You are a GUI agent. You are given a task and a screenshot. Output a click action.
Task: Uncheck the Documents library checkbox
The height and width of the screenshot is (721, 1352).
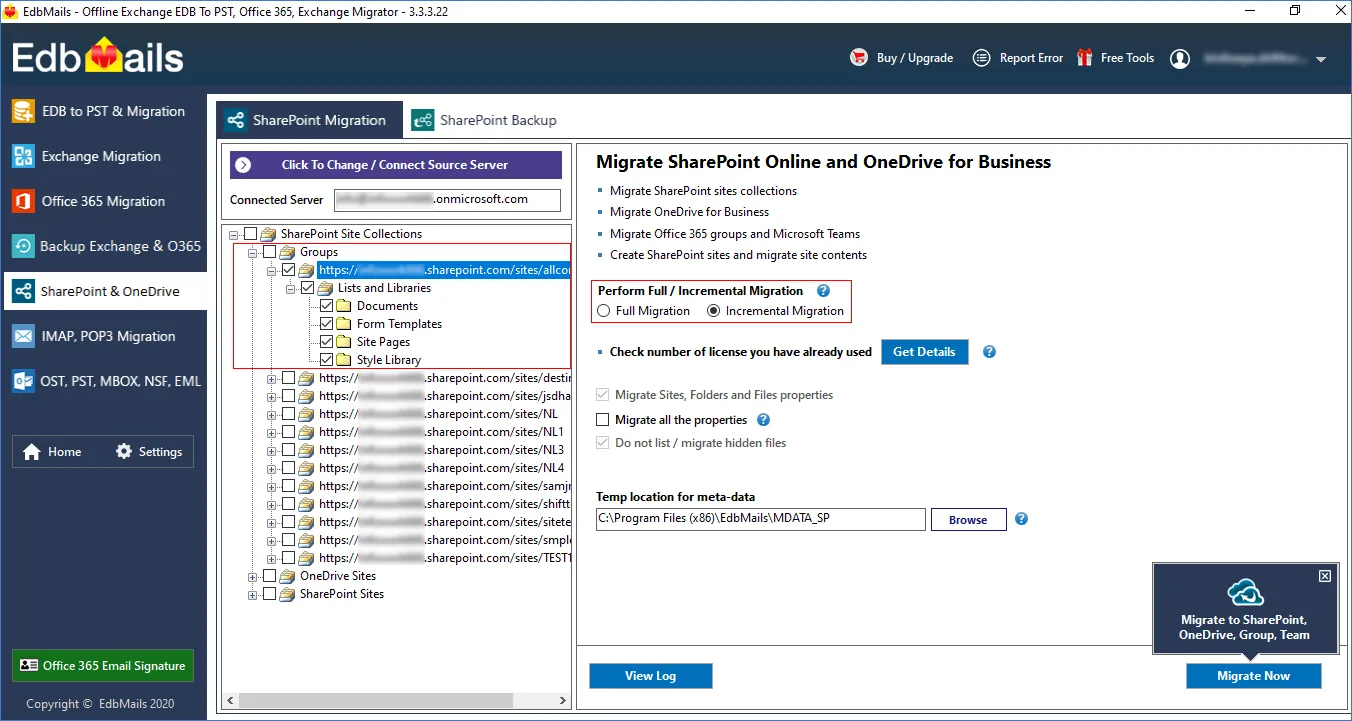pos(326,306)
